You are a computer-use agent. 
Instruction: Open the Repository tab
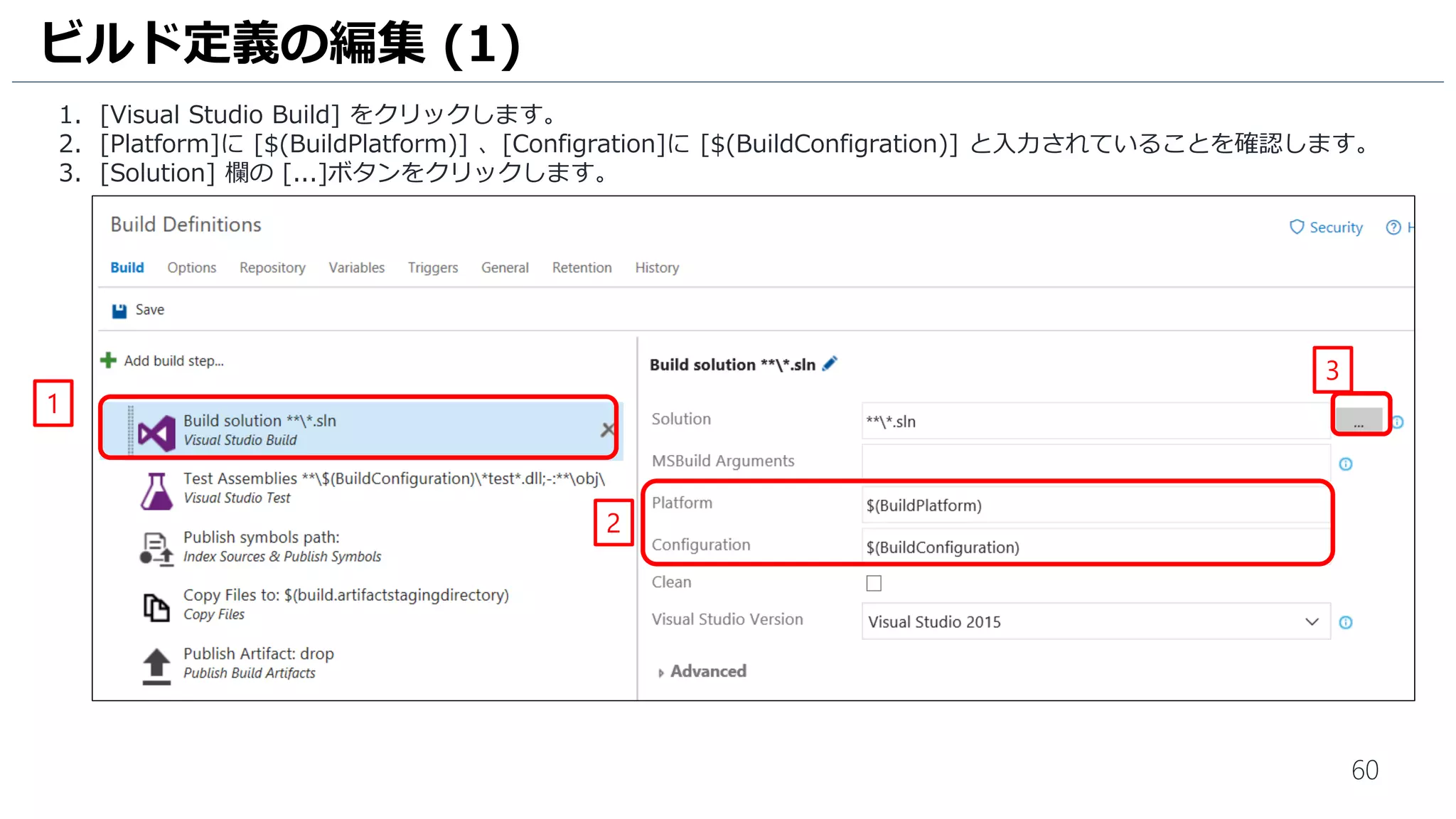pyautogui.click(x=272, y=268)
